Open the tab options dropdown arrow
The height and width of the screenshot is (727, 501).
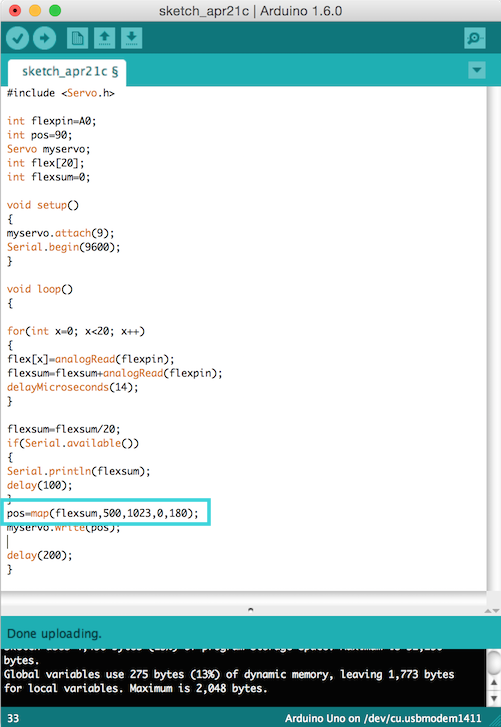(x=476, y=70)
